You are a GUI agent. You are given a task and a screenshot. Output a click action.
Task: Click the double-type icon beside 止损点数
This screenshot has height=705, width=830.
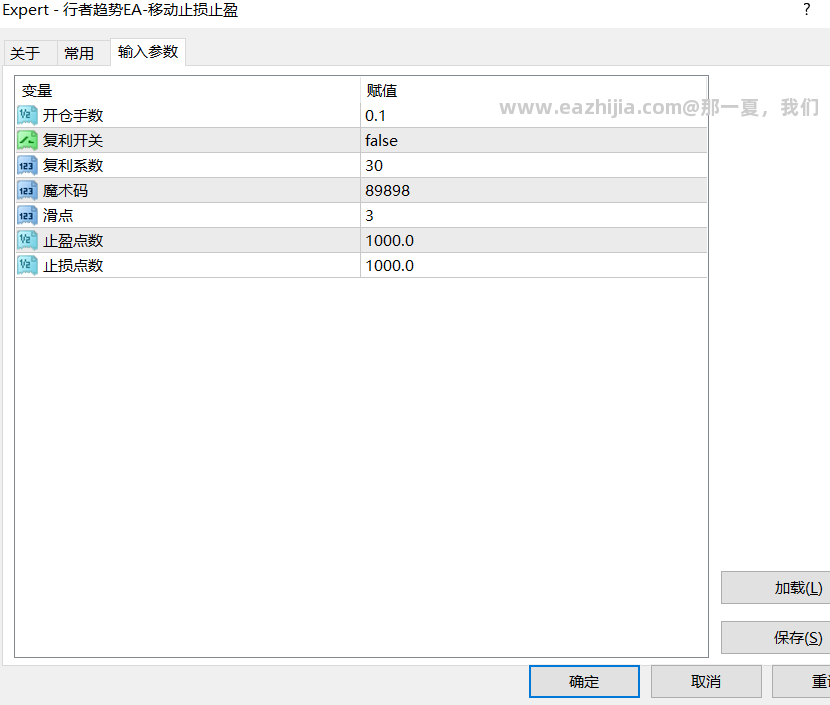pyautogui.click(x=27, y=265)
